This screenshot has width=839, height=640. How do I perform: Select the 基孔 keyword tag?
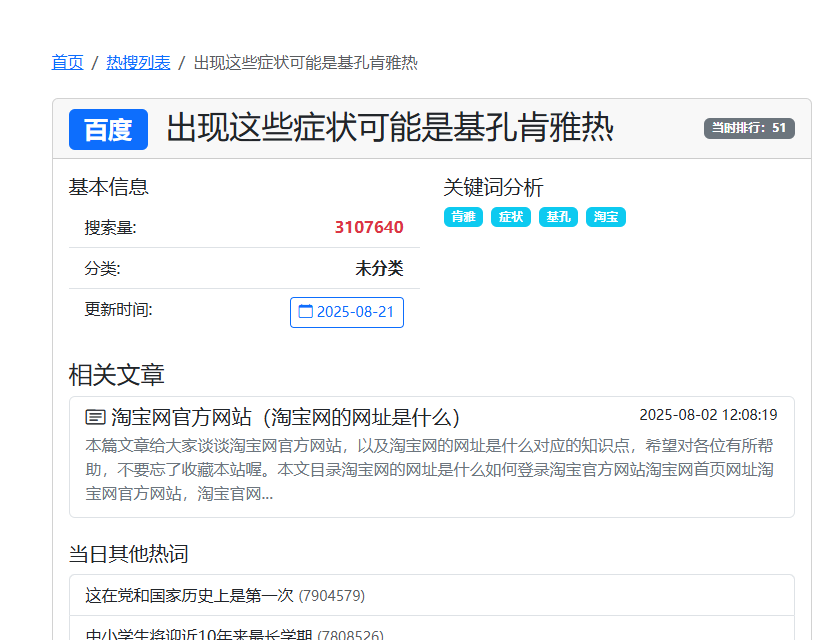click(558, 216)
